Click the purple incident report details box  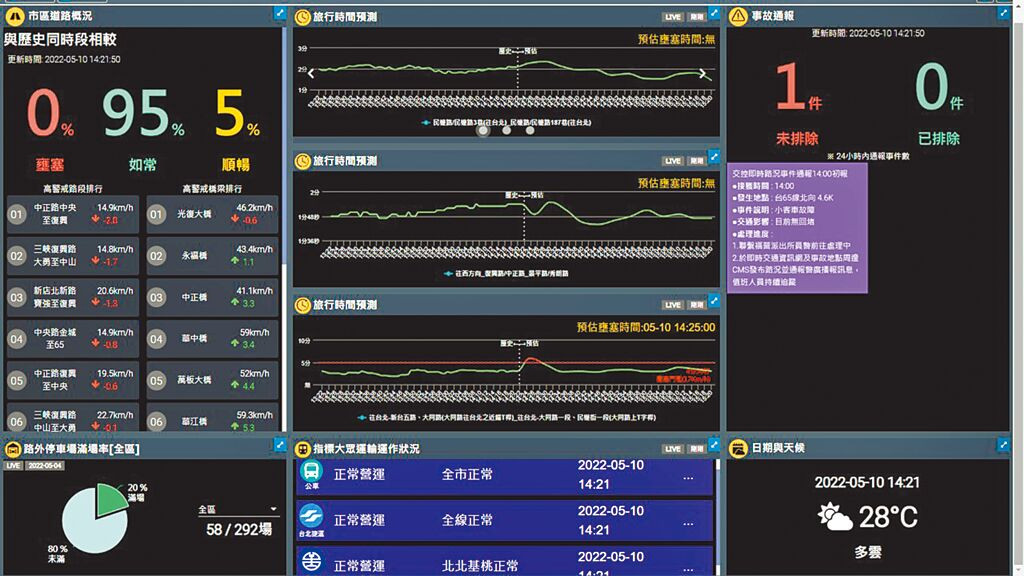tap(796, 228)
